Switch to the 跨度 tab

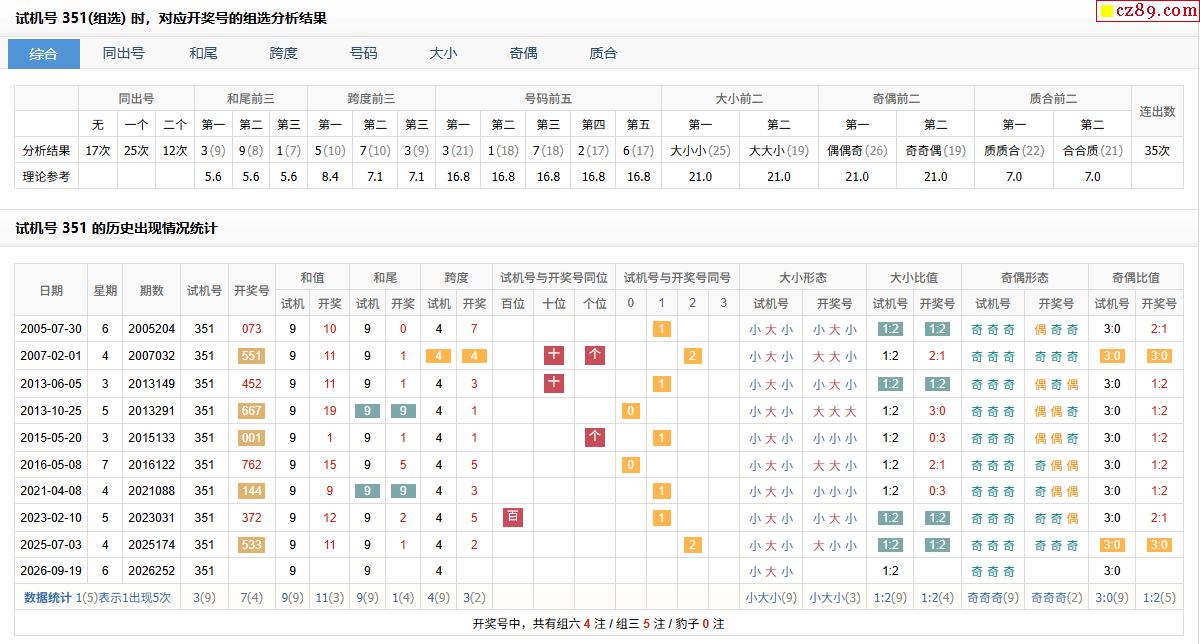pos(284,54)
